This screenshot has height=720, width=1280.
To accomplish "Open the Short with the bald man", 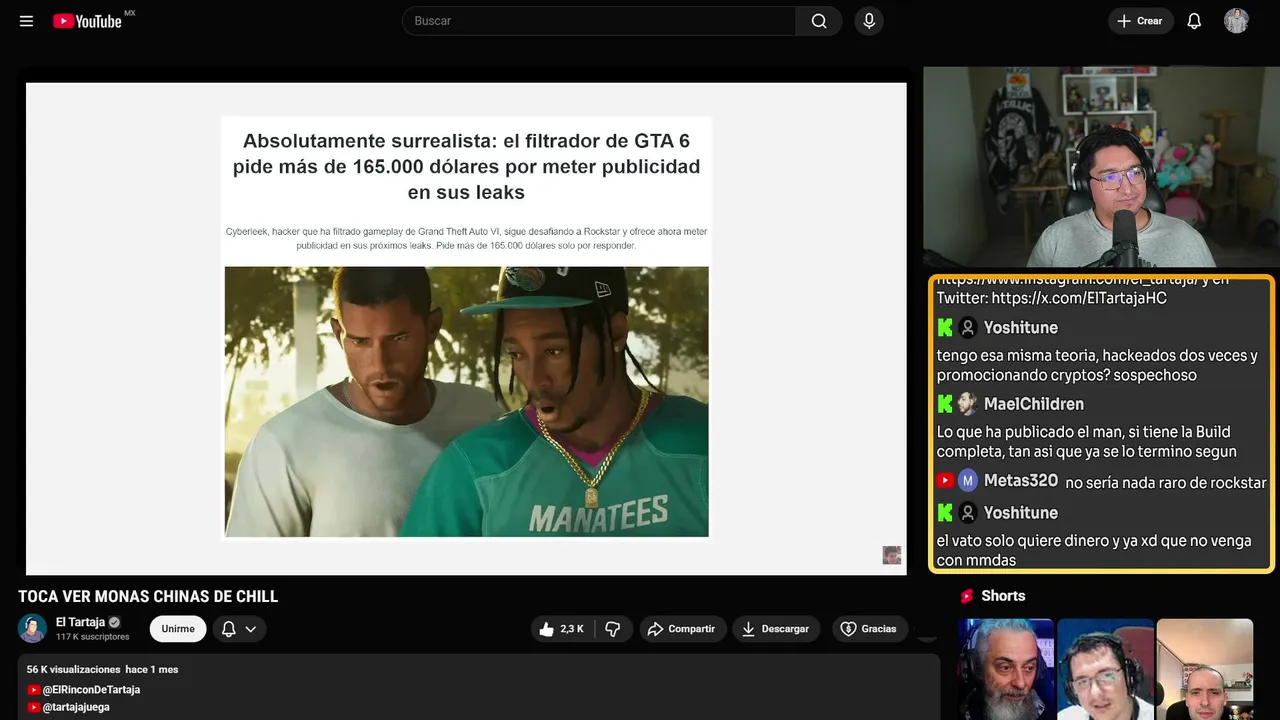I will pyautogui.click(x=1204, y=669).
